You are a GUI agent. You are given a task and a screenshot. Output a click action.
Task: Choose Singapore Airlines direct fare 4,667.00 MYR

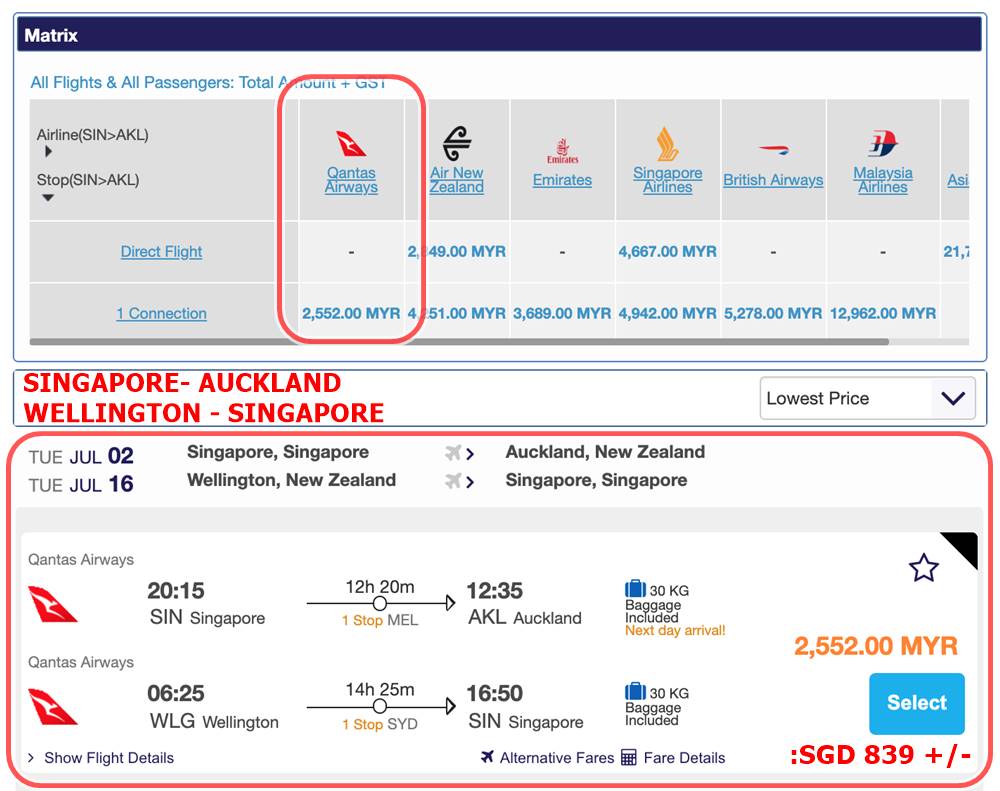pyautogui.click(x=667, y=252)
